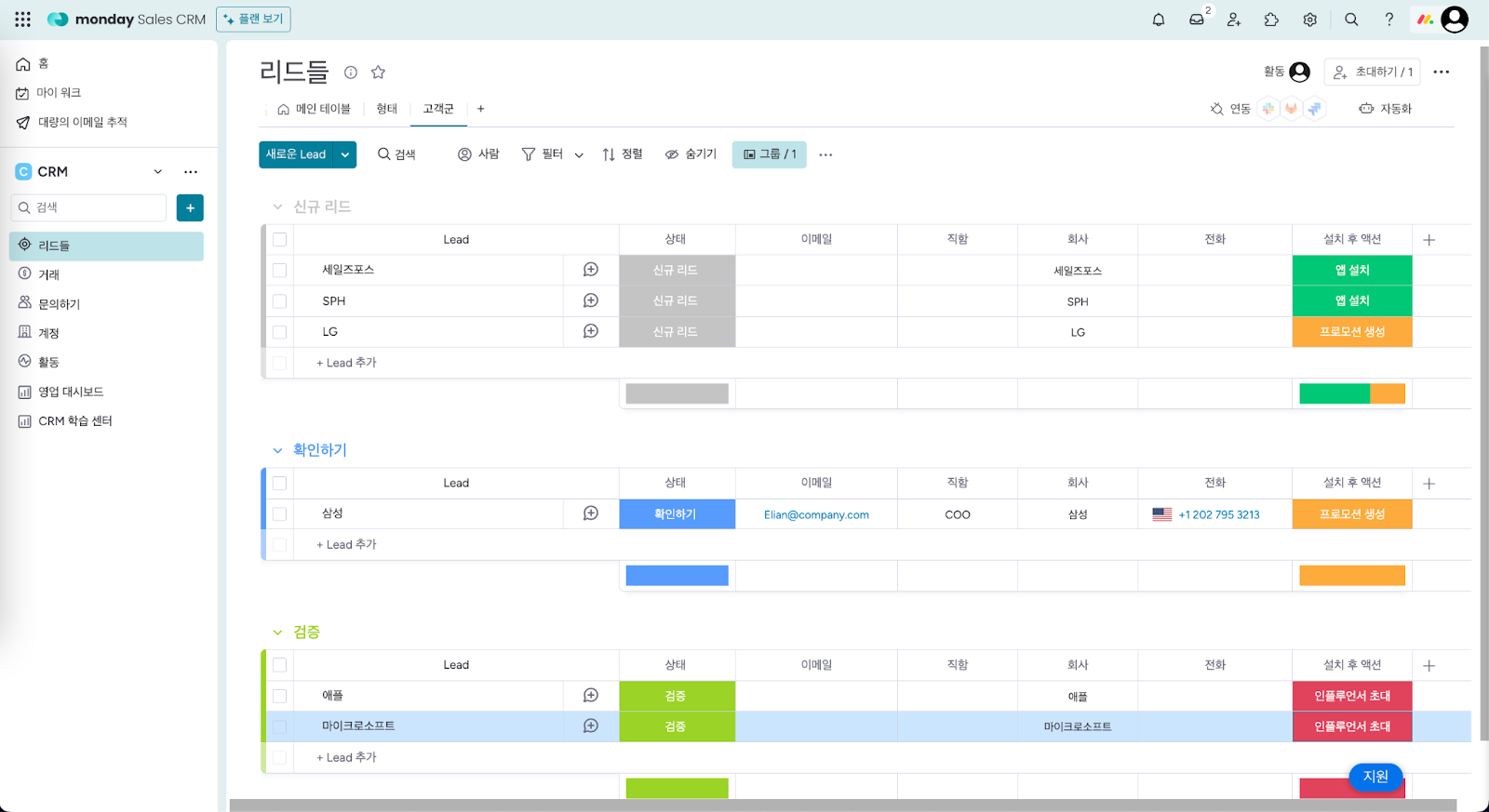The image size is (1489, 812).
Task: Check the SPH row checkbox
Action: pyautogui.click(x=279, y=300)
